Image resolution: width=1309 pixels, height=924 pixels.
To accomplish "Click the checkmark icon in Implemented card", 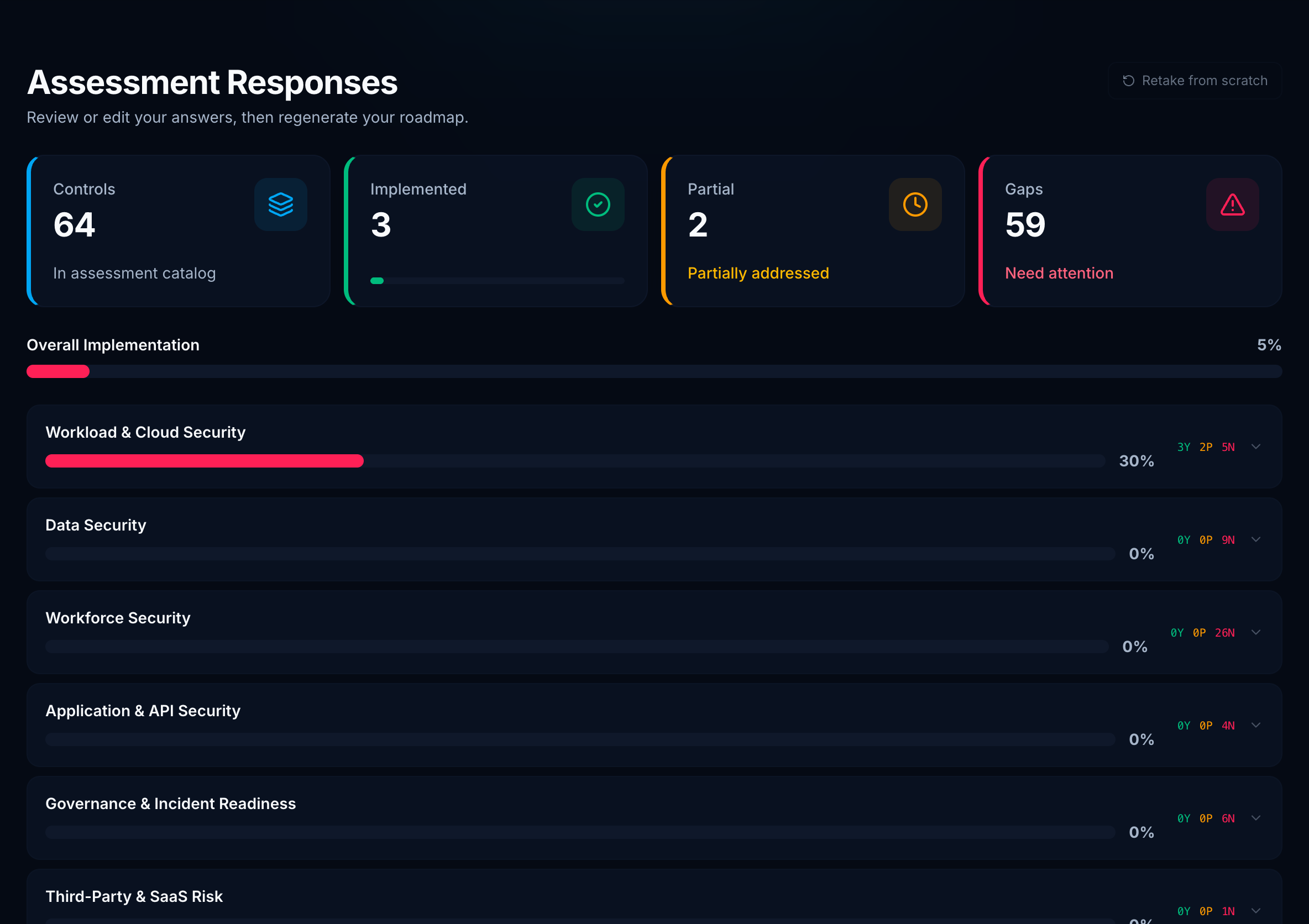I will [598, 204].
